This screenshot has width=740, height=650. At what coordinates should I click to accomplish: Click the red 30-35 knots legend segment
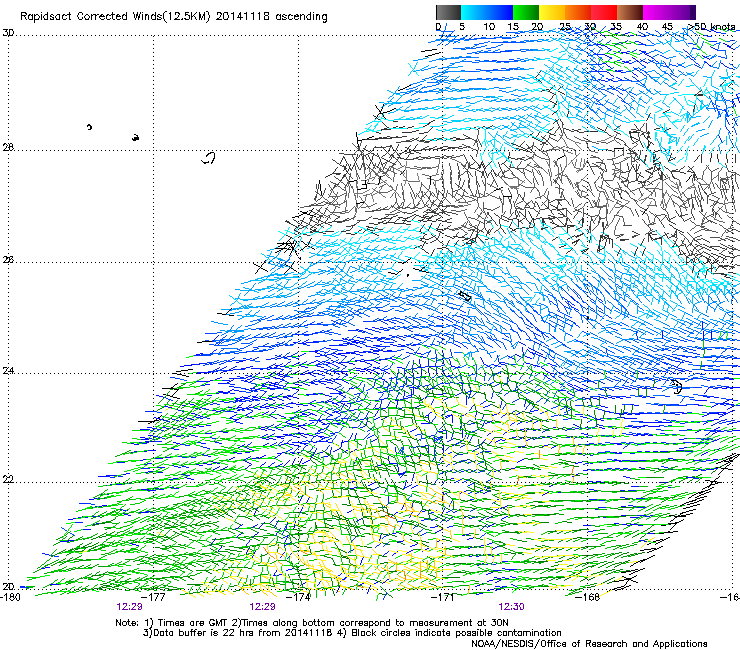click(604, 12)
